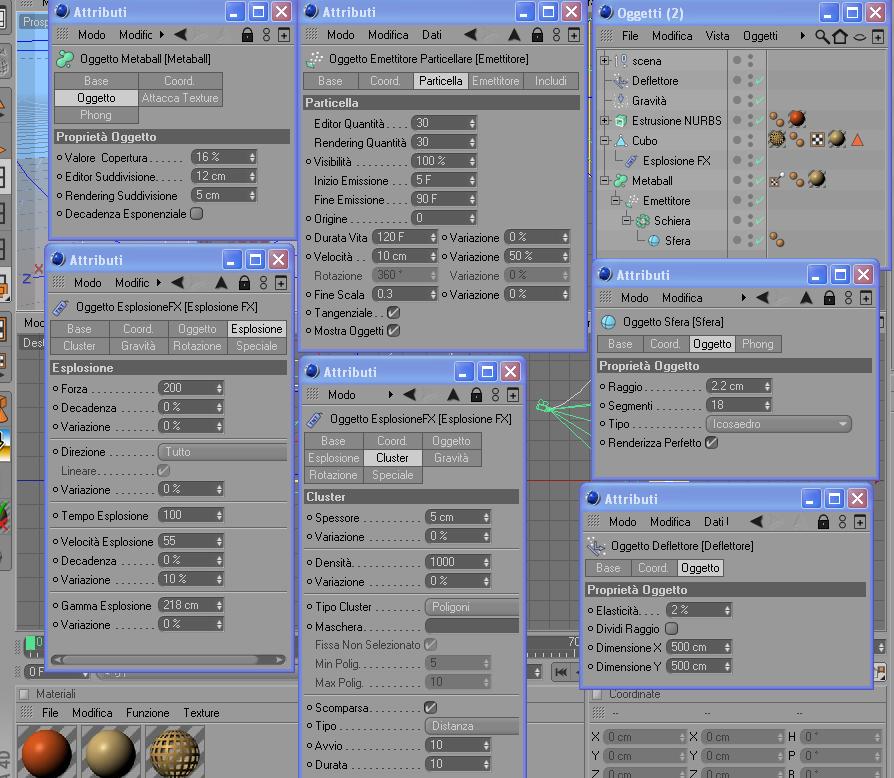
Task: Expand the scena tree node
Action: [x=604, y=60]
